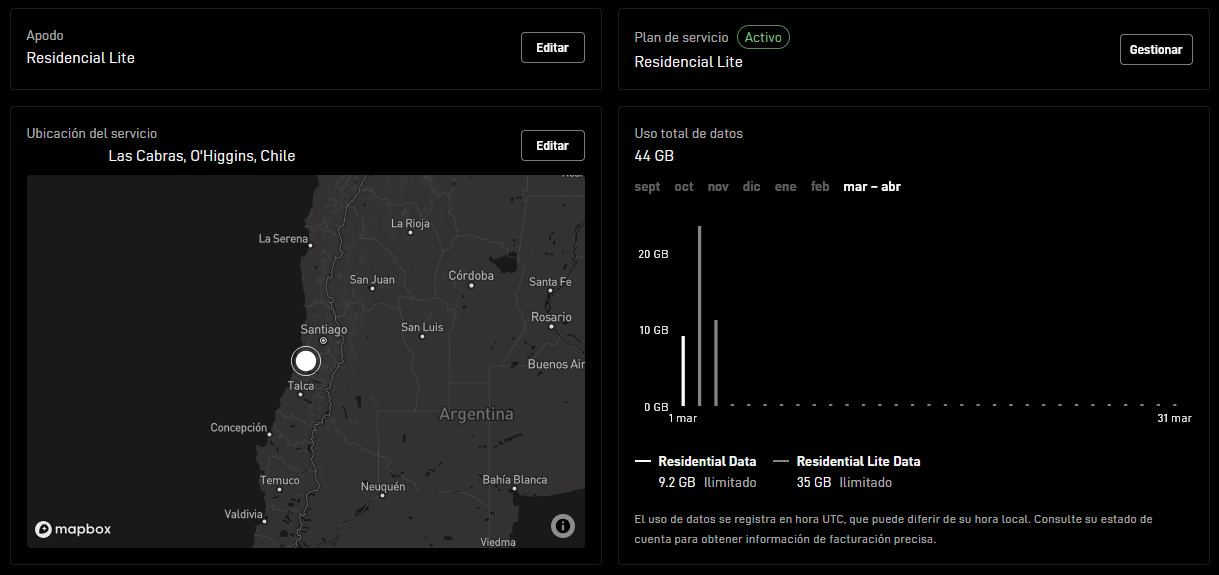Click the third bar in usage chart

pyautogui.click(x=716, y=362)
